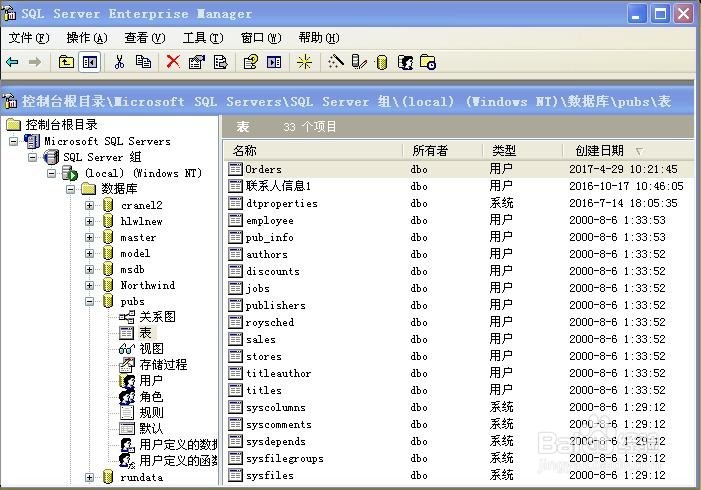Click the Cut scissors icon

click(x=119, y=62)
